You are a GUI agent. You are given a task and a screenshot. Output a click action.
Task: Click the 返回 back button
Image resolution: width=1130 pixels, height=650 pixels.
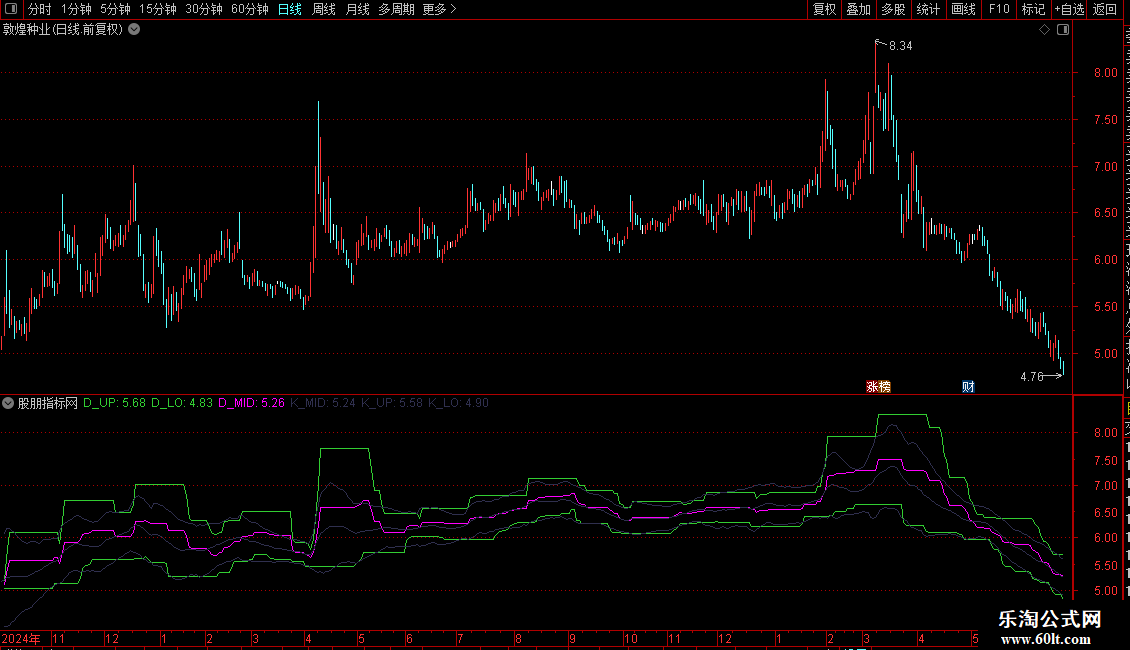(x=1105, y=9)
